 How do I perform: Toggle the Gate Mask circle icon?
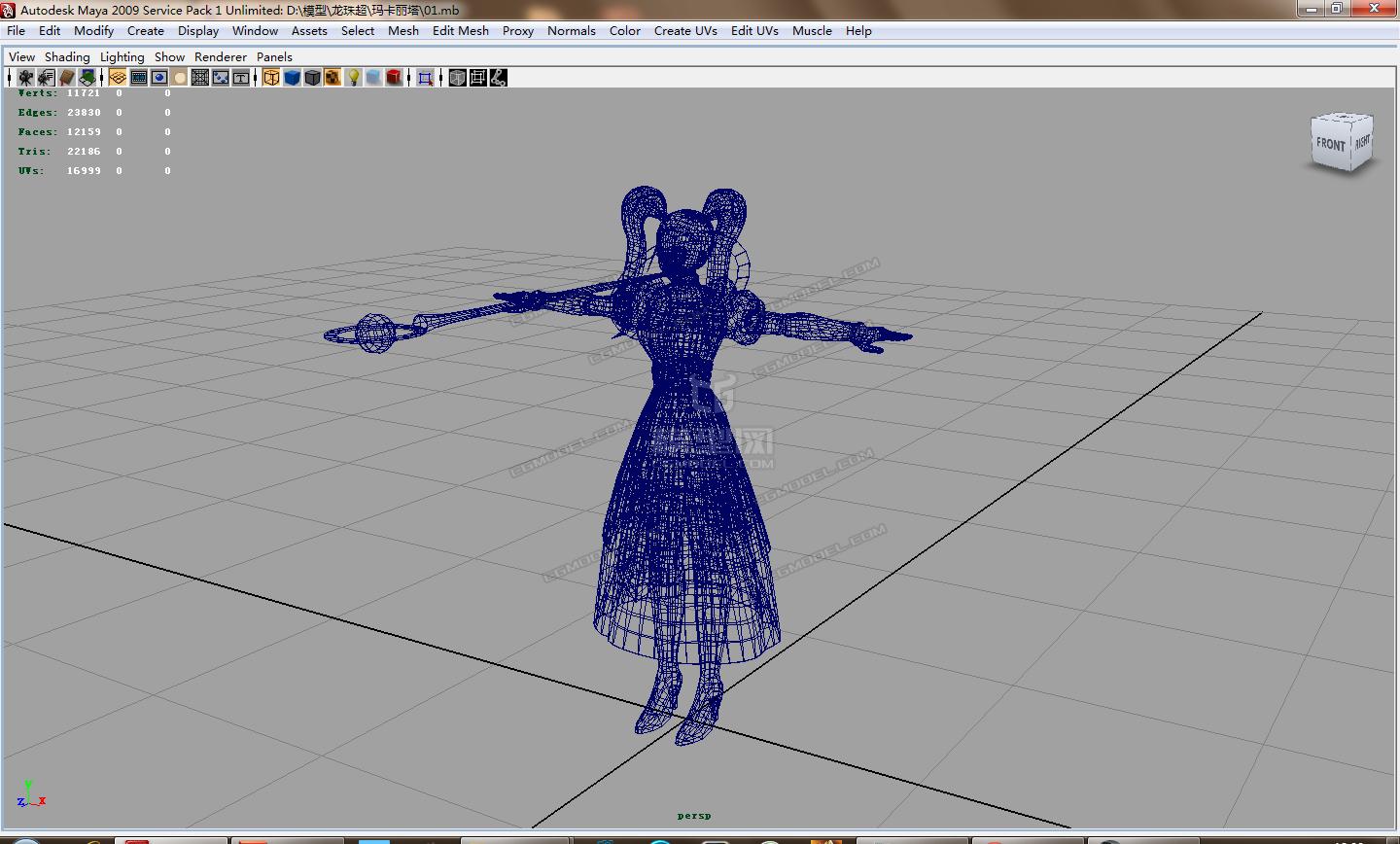tap(180, 78)
